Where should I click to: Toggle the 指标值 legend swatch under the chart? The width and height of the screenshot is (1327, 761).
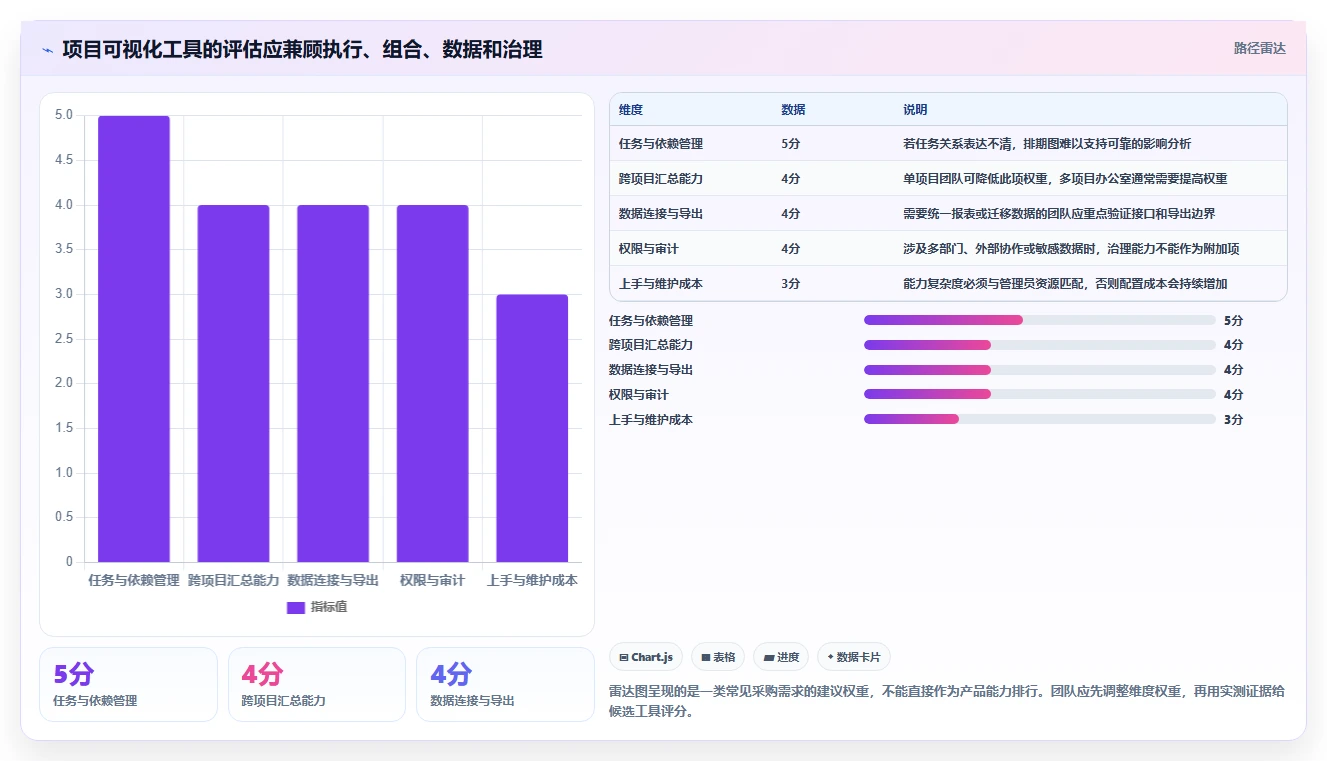(295, 607)
